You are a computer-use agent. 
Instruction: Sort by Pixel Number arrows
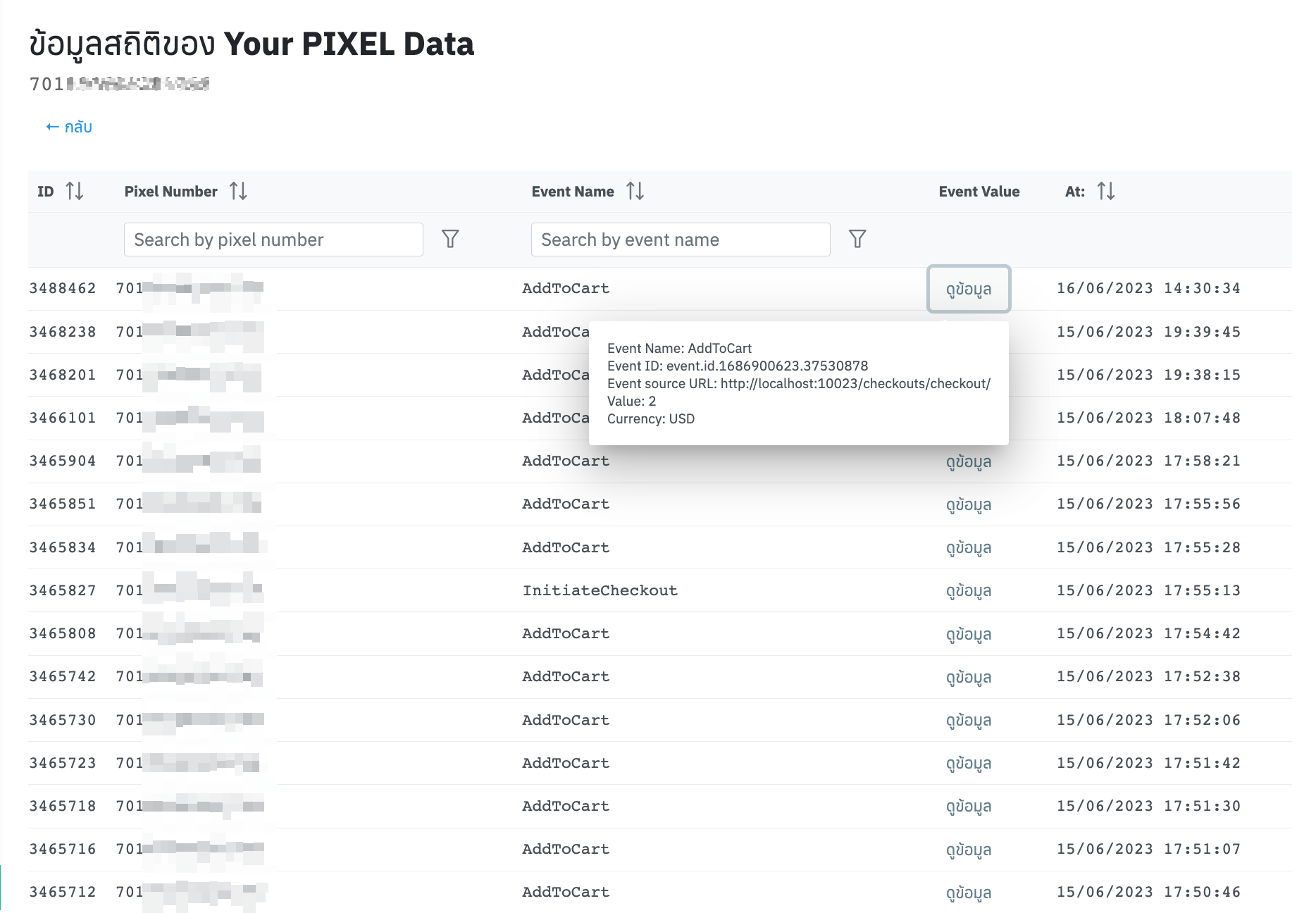coord(238,191)
